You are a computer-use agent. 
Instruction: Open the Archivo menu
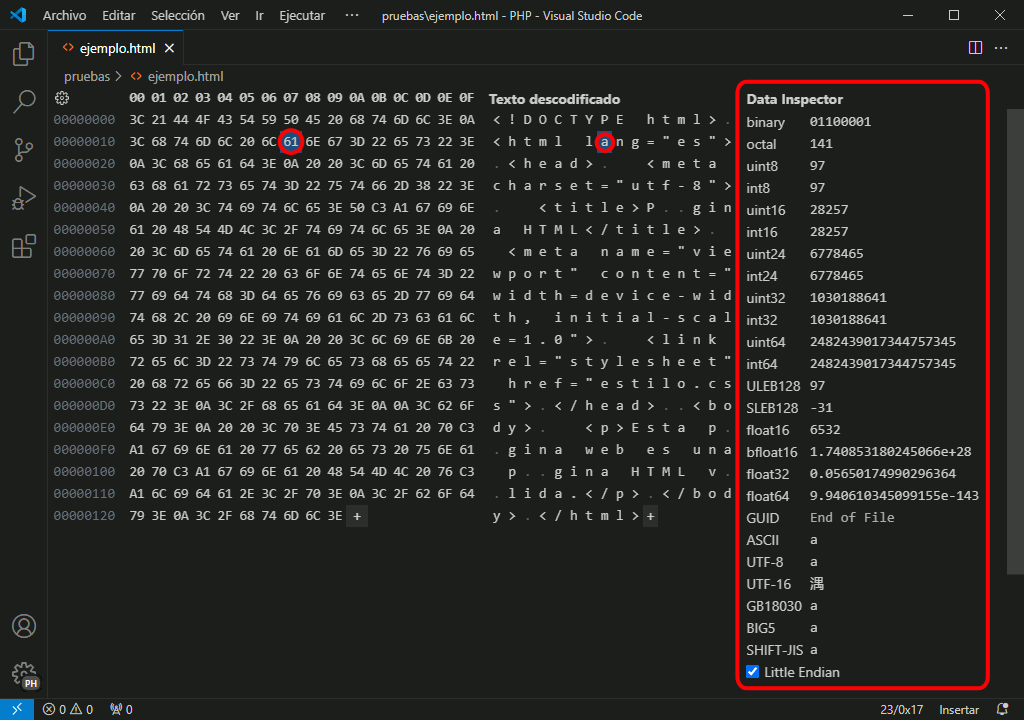click(64, 15)
